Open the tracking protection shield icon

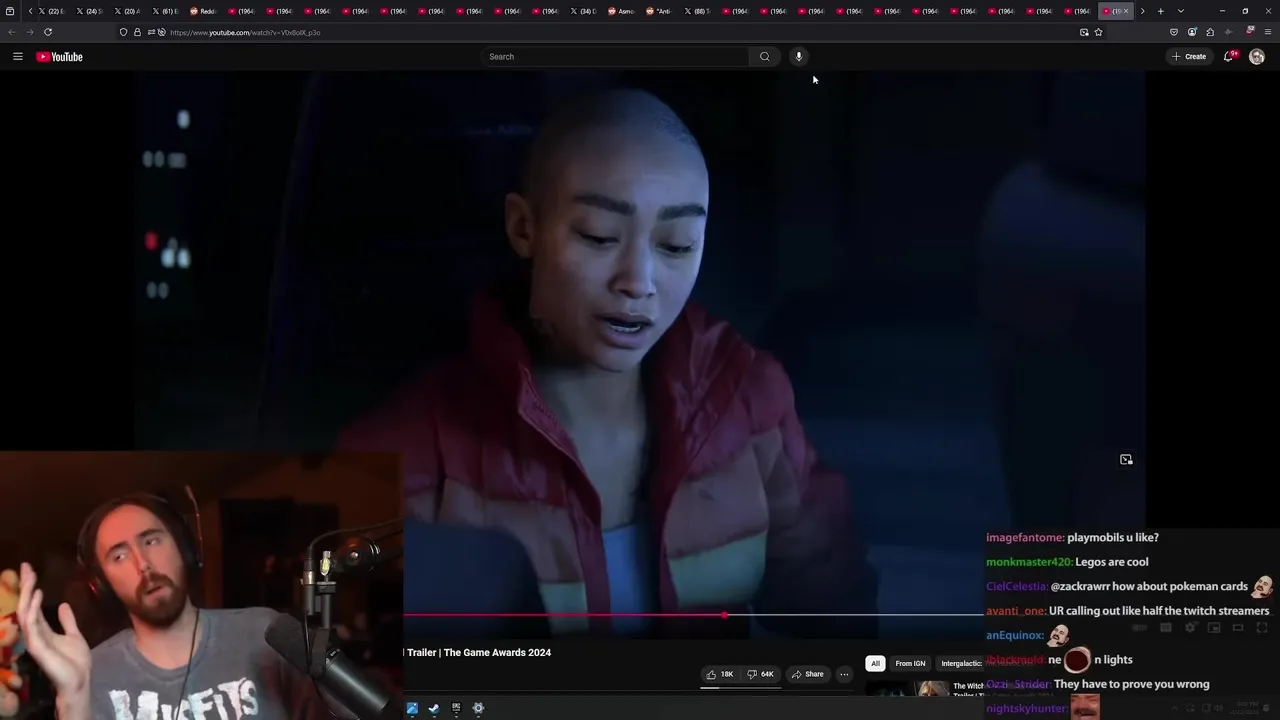(124, 32)
